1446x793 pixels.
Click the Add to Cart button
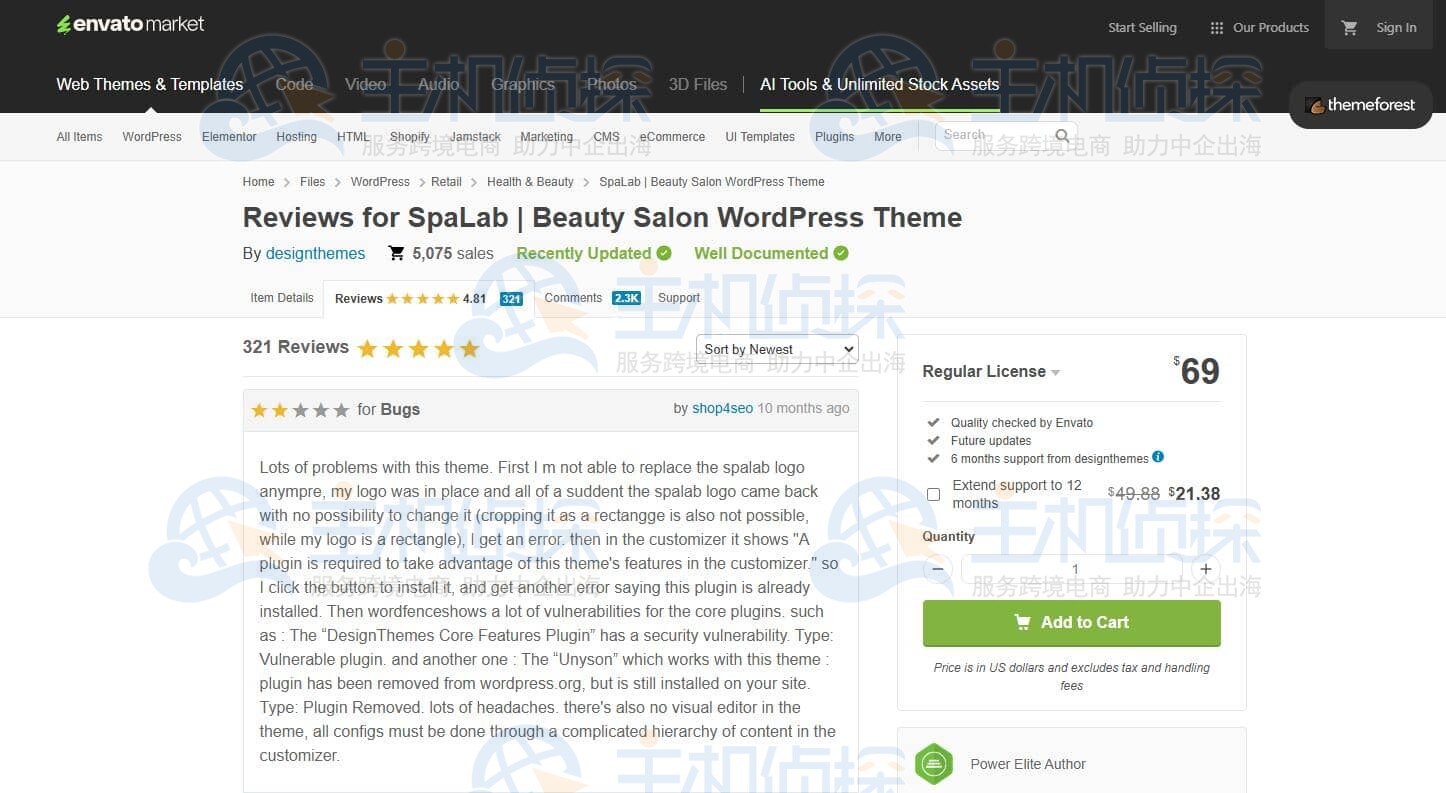(x=1071, y=623)
